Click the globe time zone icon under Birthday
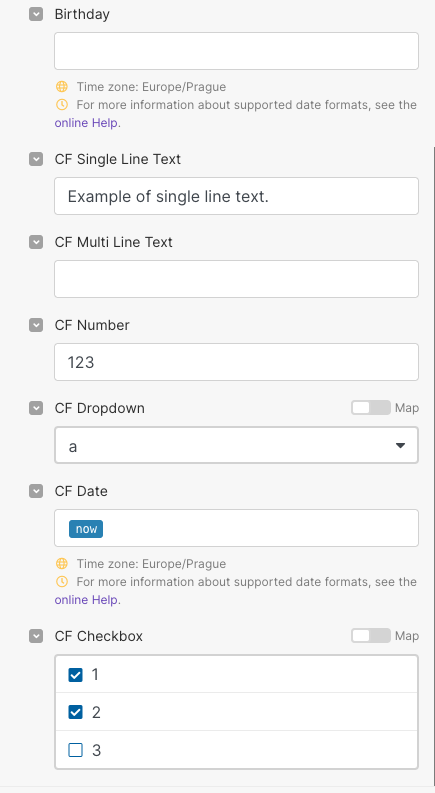Screen dimensions: 435x793 pyautogui.click(x=62, y=86)
